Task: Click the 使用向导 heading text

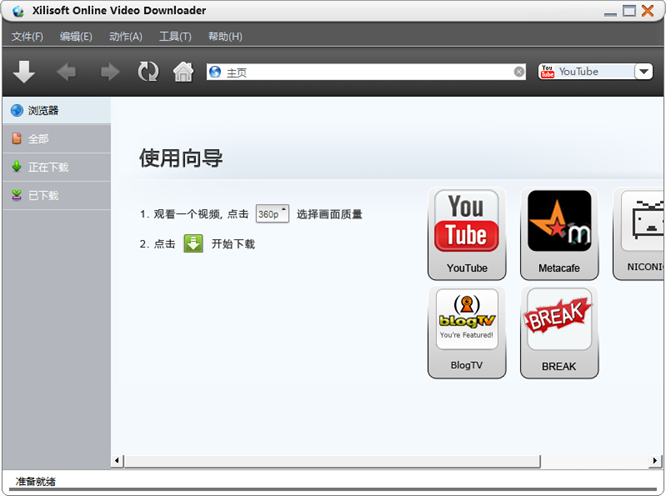Action: pyautogui.click(x=181, y=158)
